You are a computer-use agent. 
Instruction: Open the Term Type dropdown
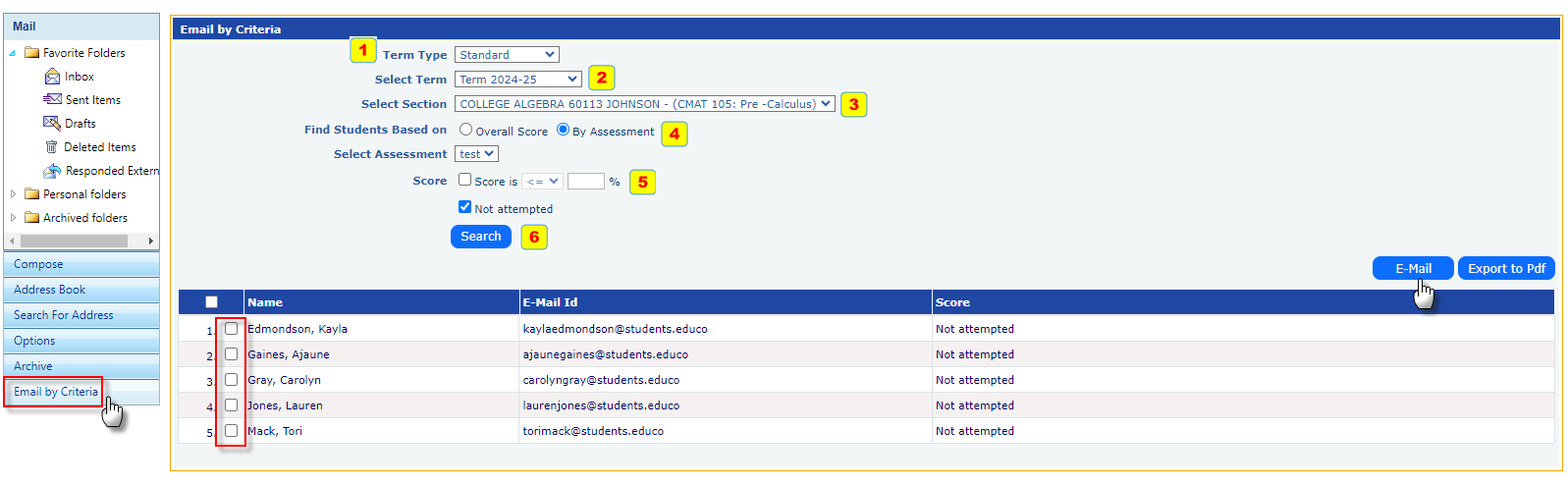[x=507, y=55]
